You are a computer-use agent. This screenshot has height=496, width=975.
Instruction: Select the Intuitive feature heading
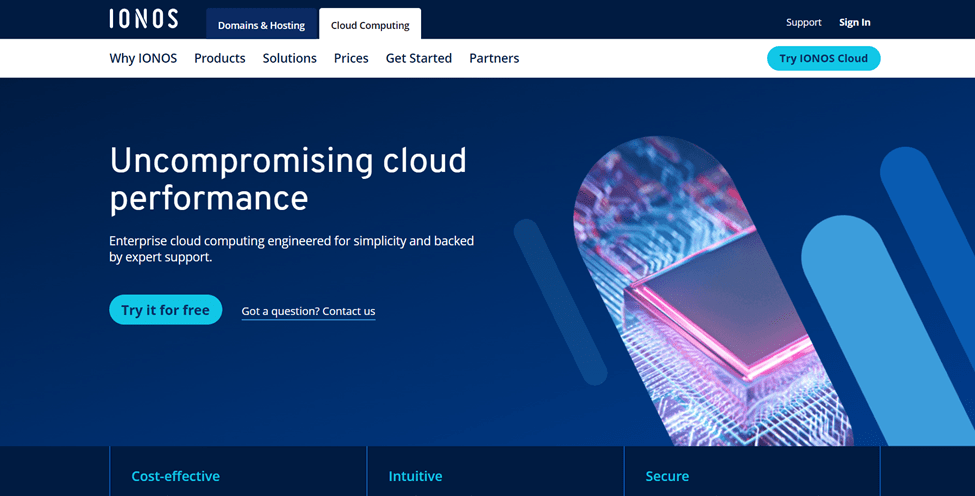415,476
